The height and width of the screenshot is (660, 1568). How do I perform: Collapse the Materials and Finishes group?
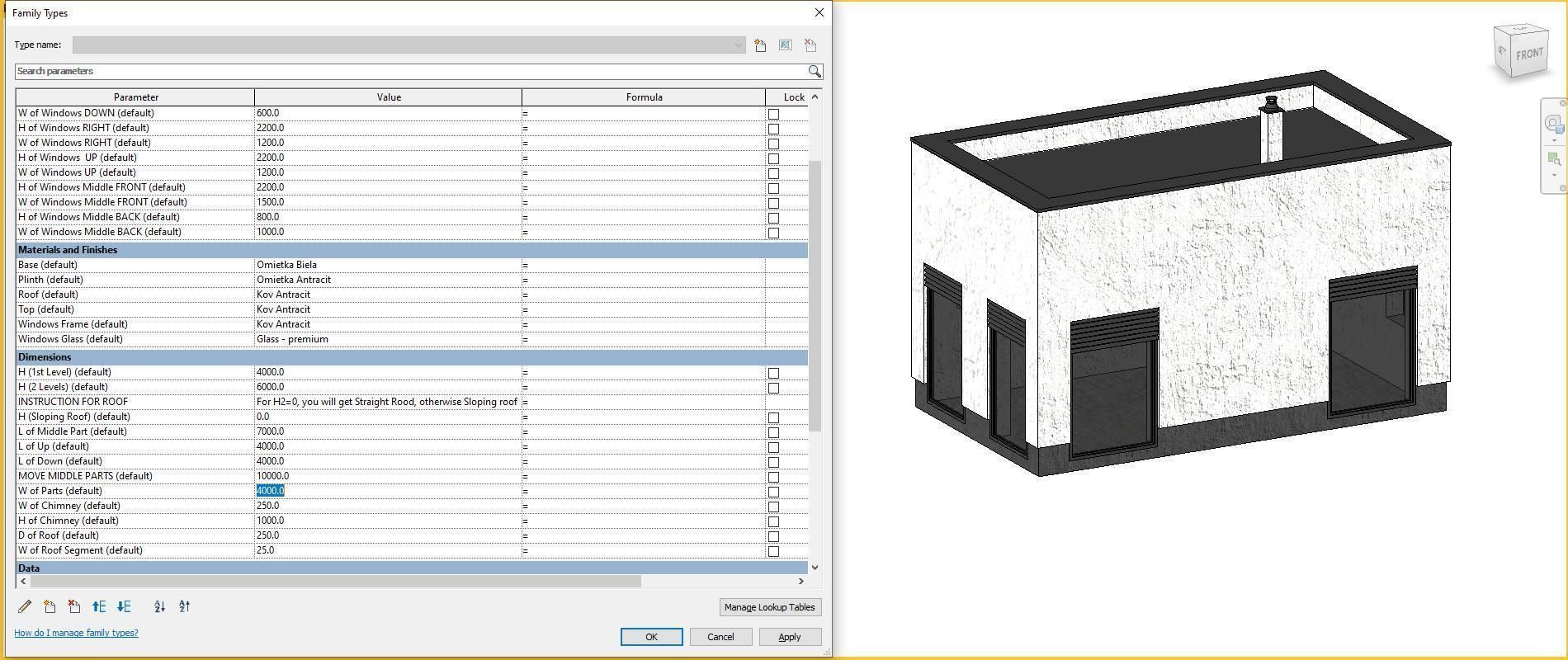[412, 250]
